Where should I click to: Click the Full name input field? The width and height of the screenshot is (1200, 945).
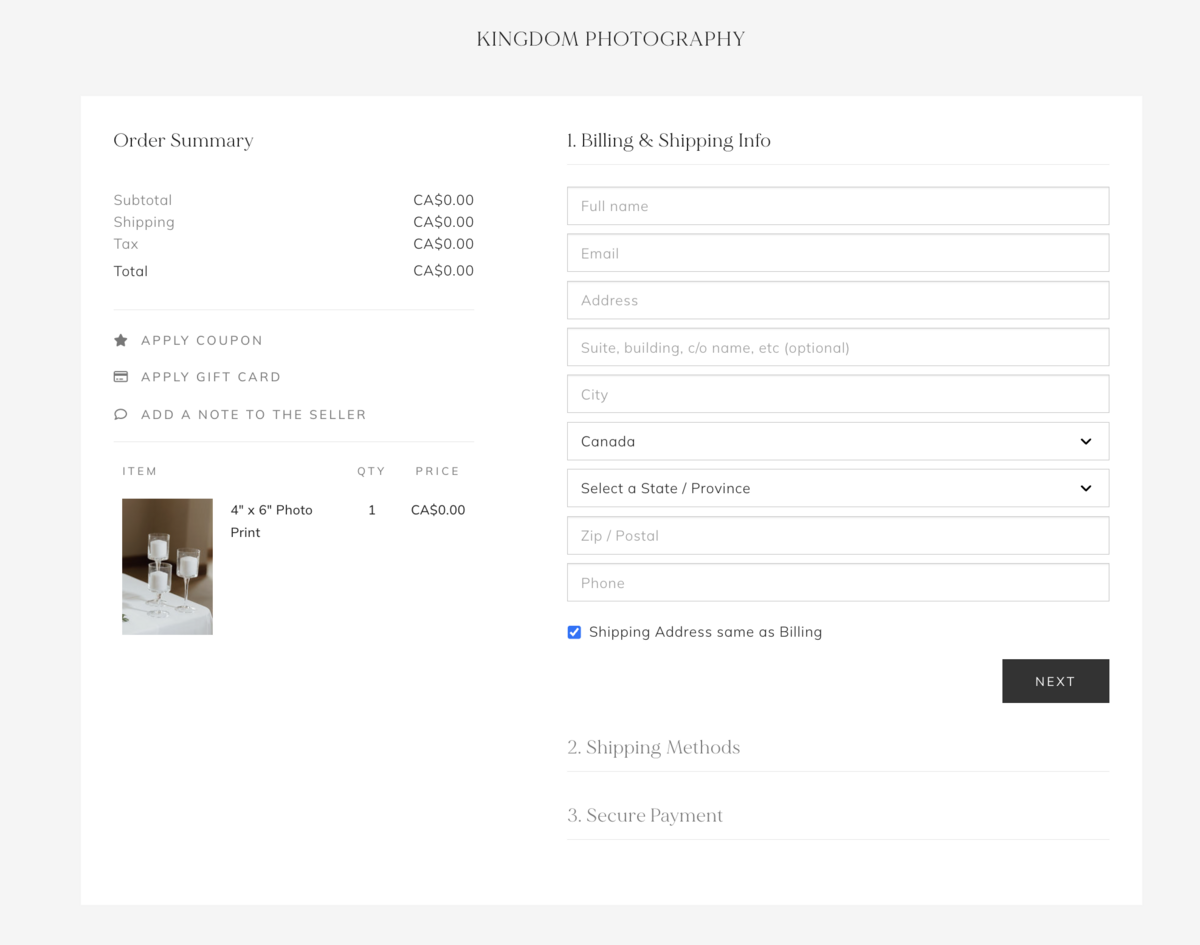coord(837,206)
